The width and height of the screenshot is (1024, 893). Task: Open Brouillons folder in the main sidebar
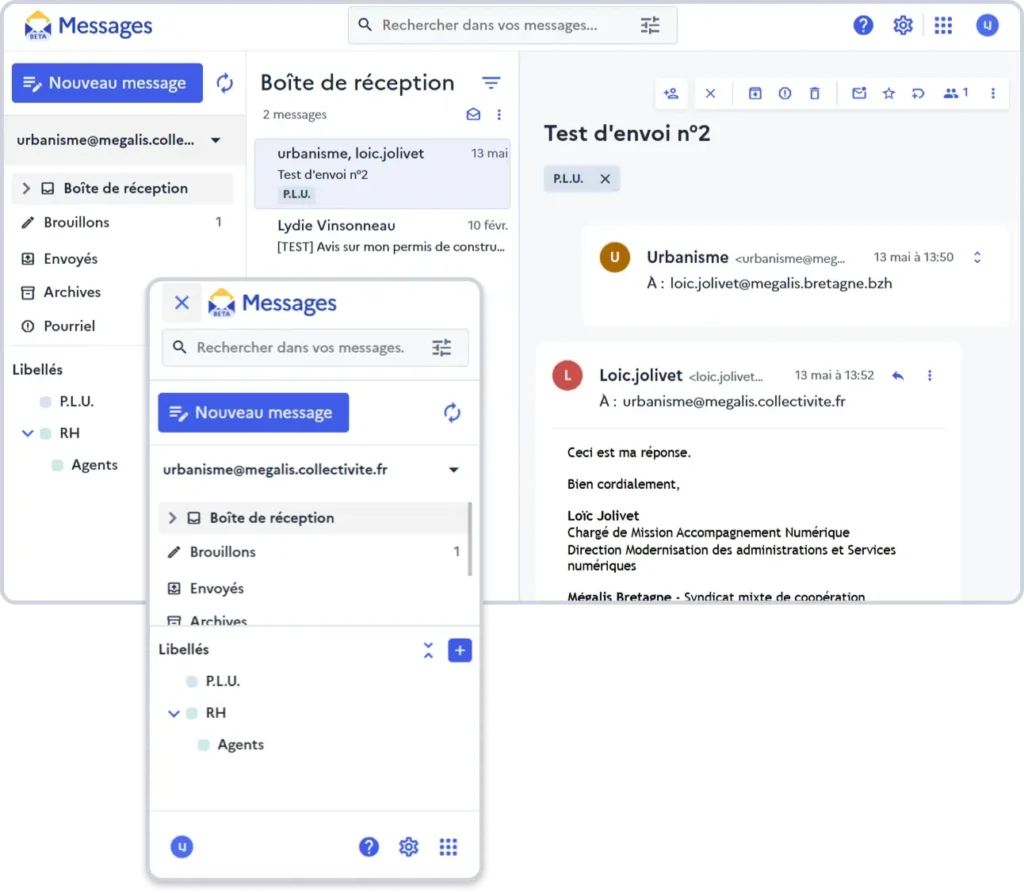tap(121, 223)
